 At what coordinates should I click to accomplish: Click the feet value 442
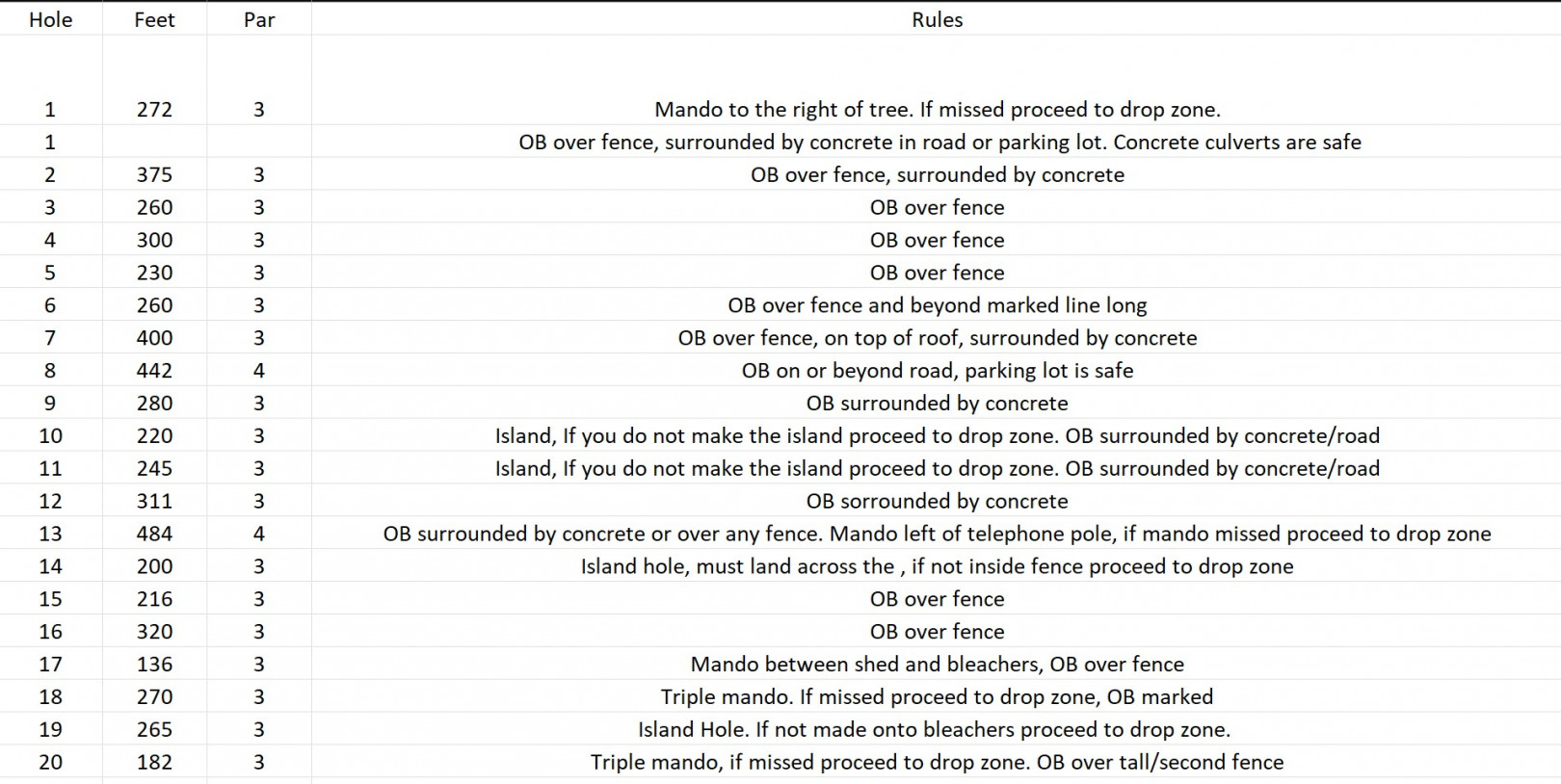point(154,371)
